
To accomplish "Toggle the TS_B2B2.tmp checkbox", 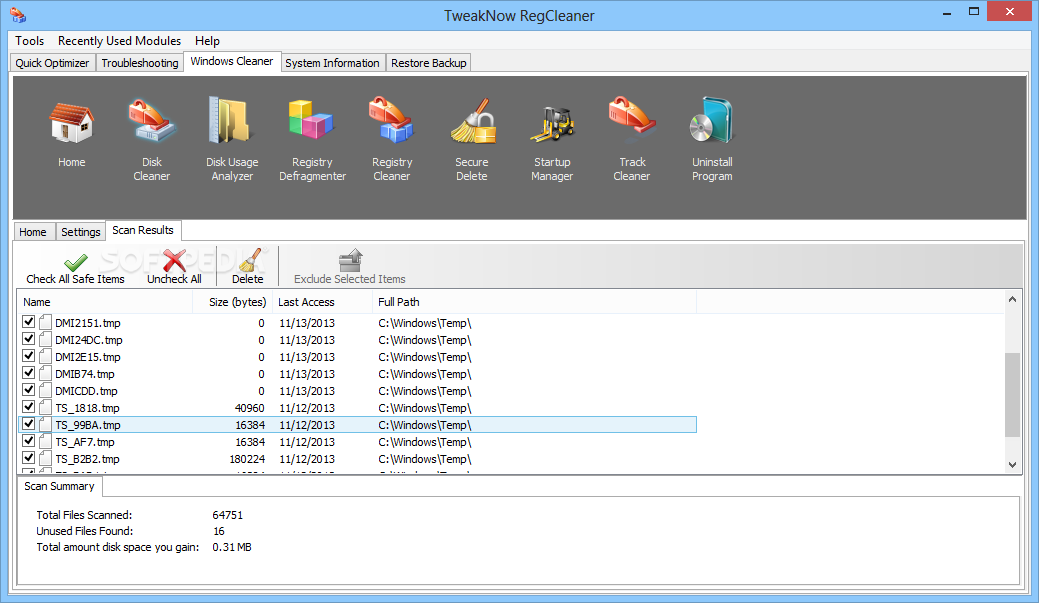I will click(28, 458).
